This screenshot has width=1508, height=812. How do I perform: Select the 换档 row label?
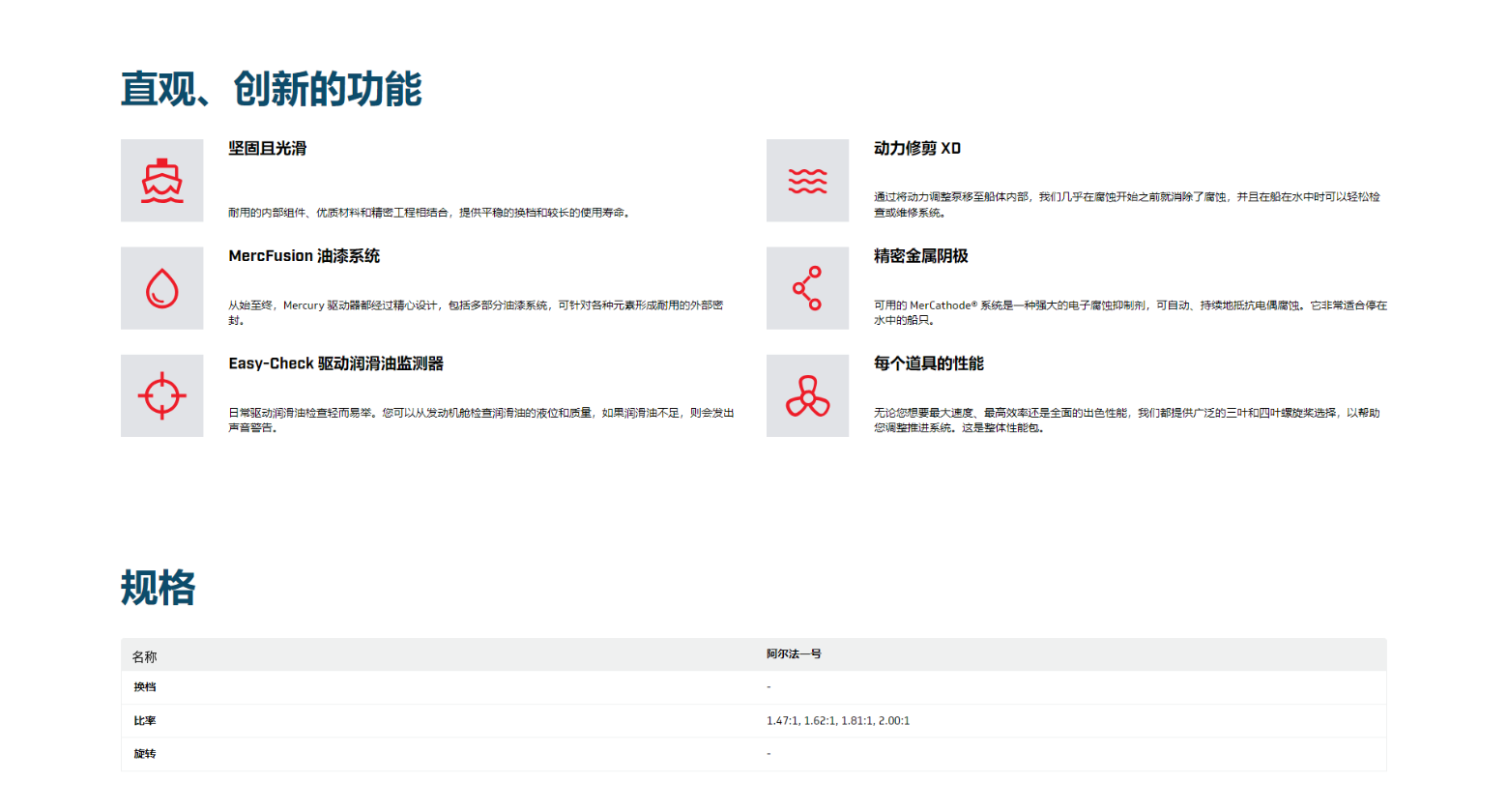click(x=145, y=687)
